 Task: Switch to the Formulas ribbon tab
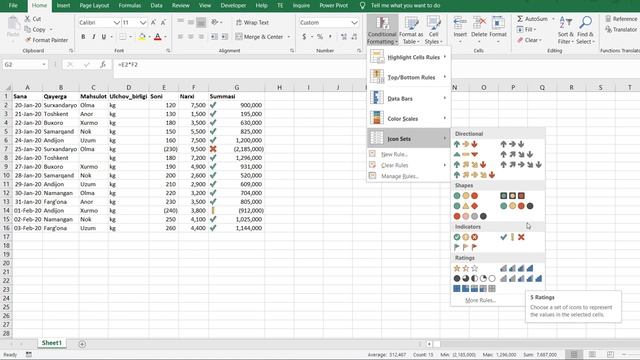[x=129, y=5]
